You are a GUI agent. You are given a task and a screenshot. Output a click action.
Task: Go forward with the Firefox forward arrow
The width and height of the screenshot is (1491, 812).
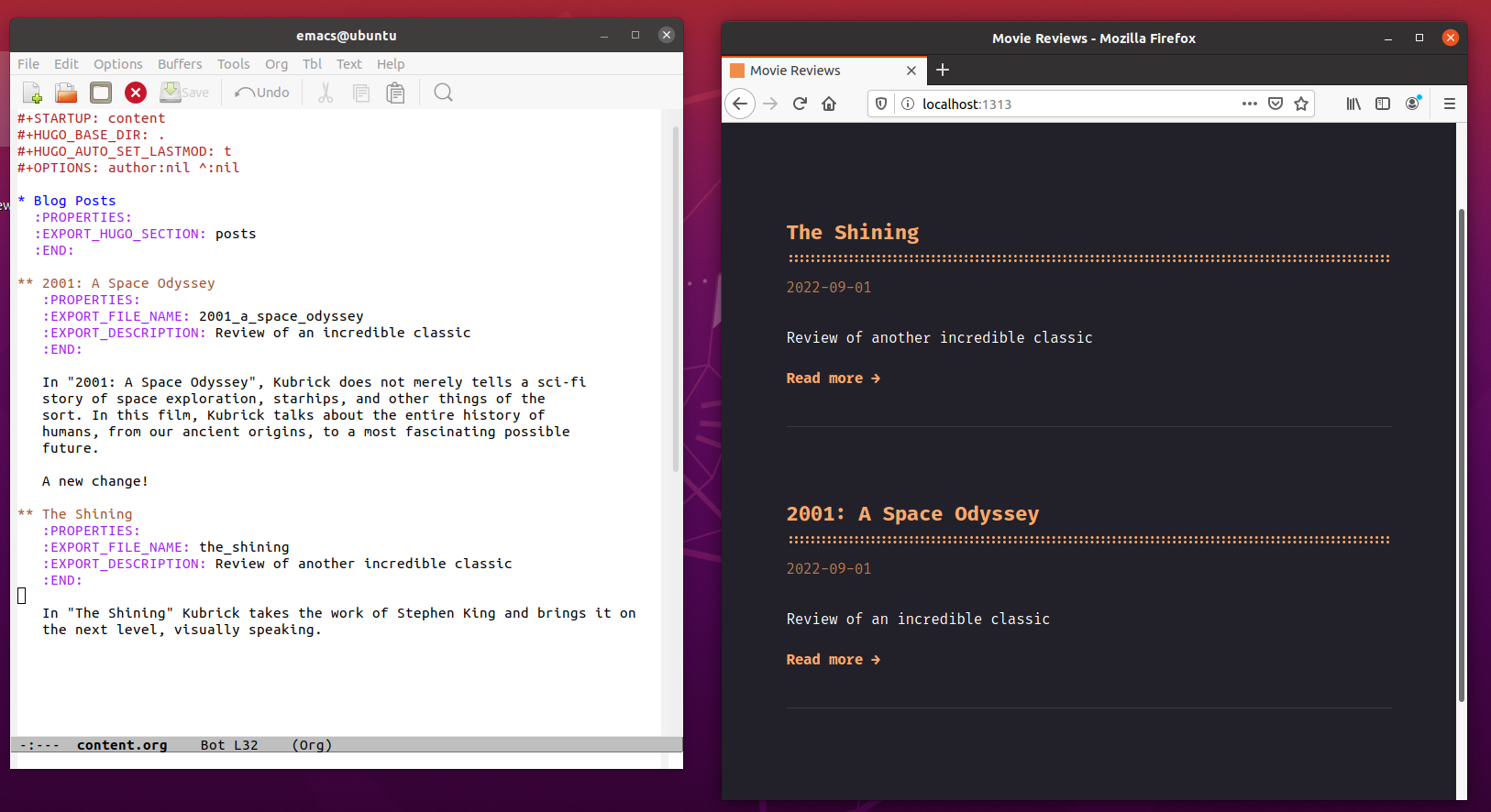770,104
